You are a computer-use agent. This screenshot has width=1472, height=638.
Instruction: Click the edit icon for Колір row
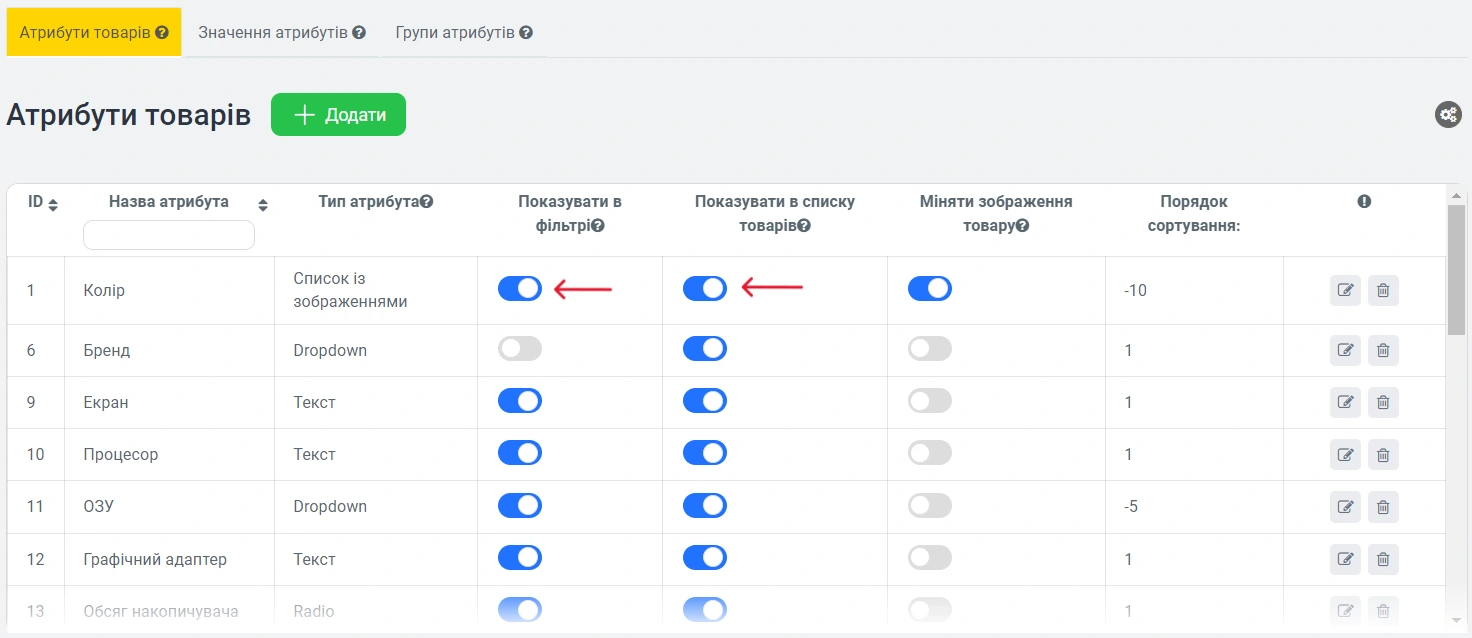[1345, 290]
